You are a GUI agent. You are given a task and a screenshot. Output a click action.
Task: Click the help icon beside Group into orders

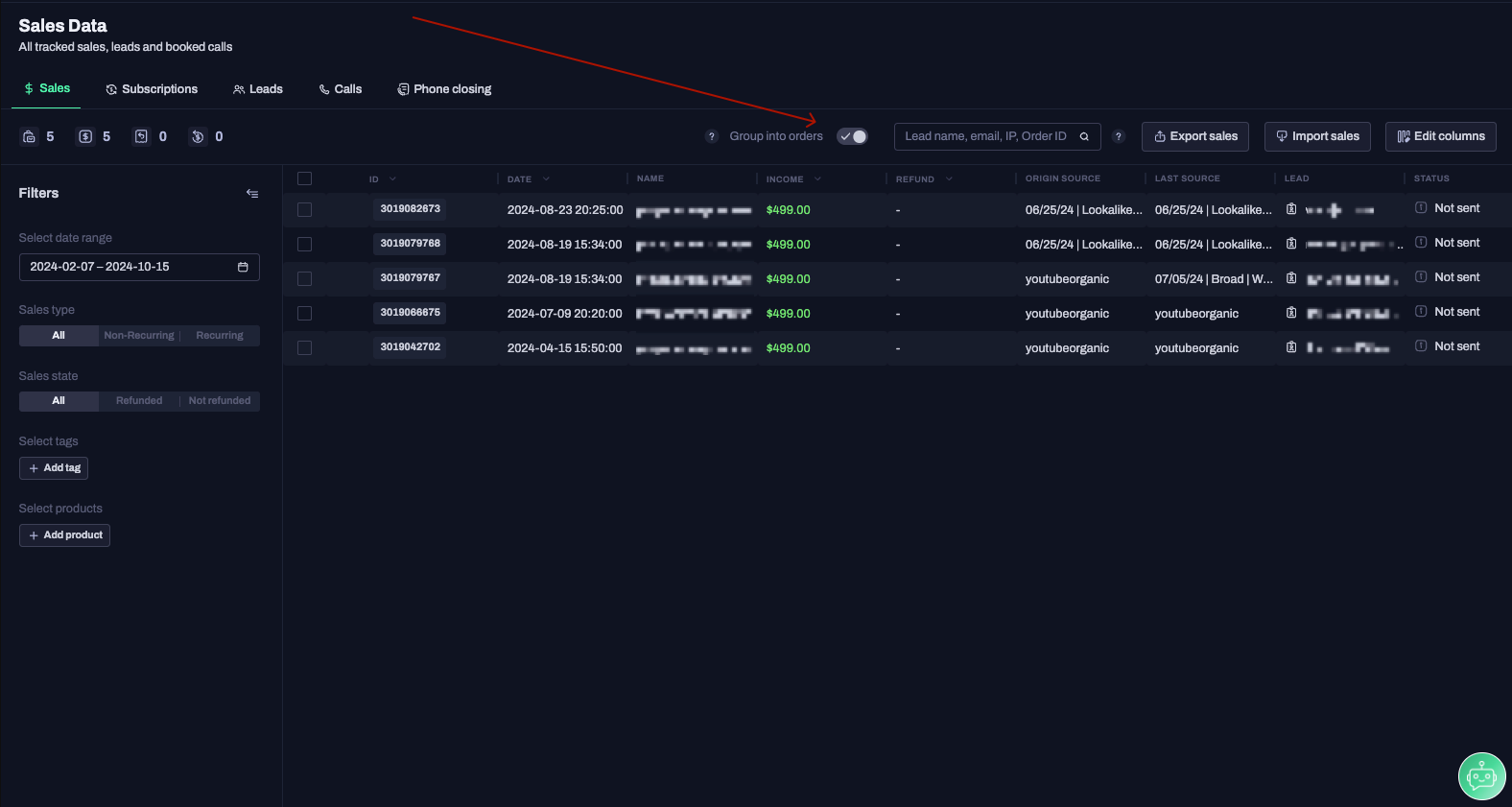pos(711,136)
